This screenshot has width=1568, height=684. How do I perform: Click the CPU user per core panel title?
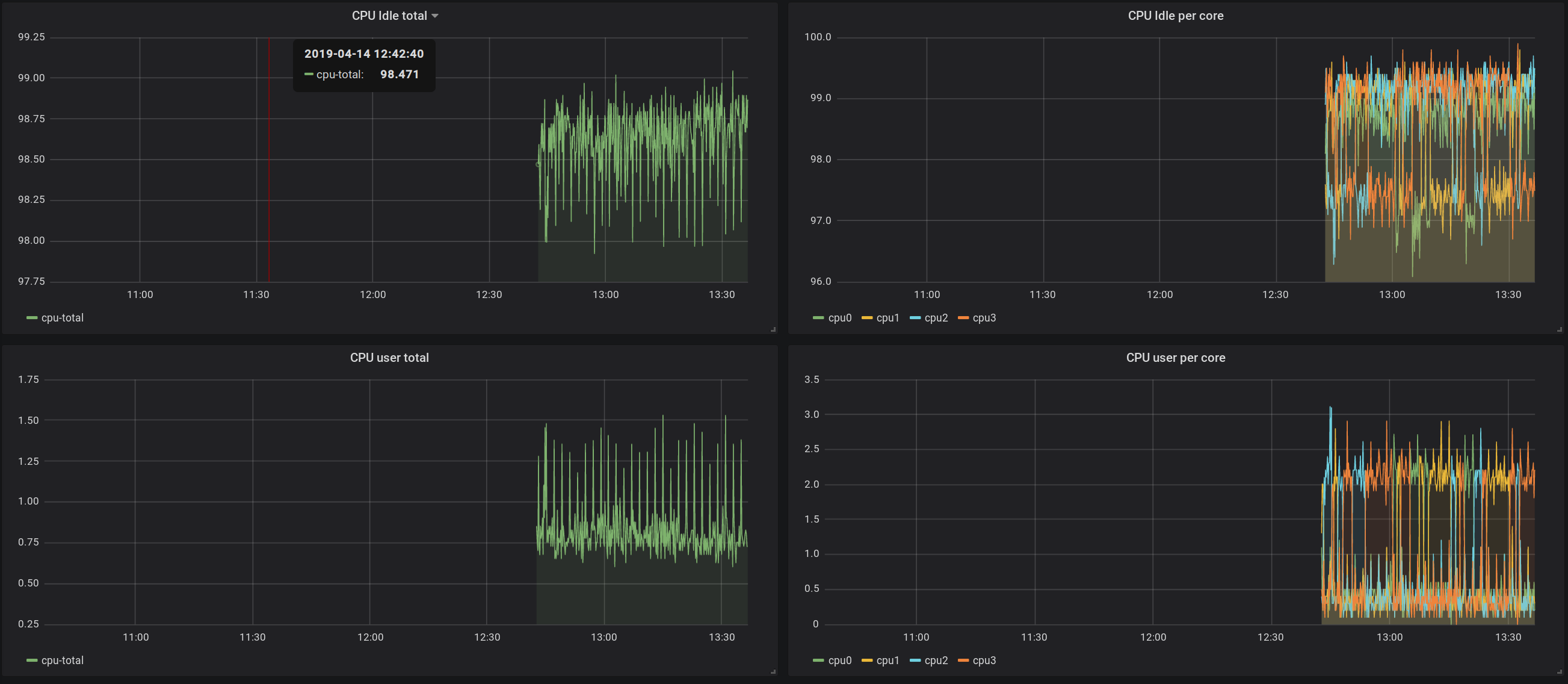pos(1174,358)
